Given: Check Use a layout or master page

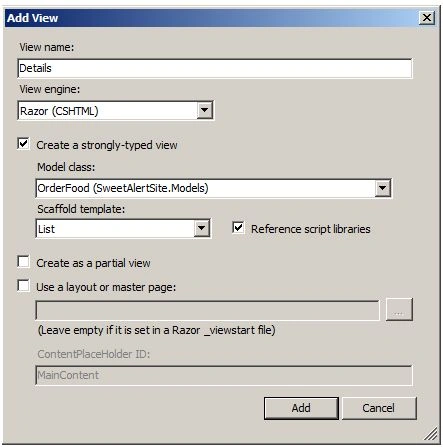Looking at the screenshot, I should point(24,286).
